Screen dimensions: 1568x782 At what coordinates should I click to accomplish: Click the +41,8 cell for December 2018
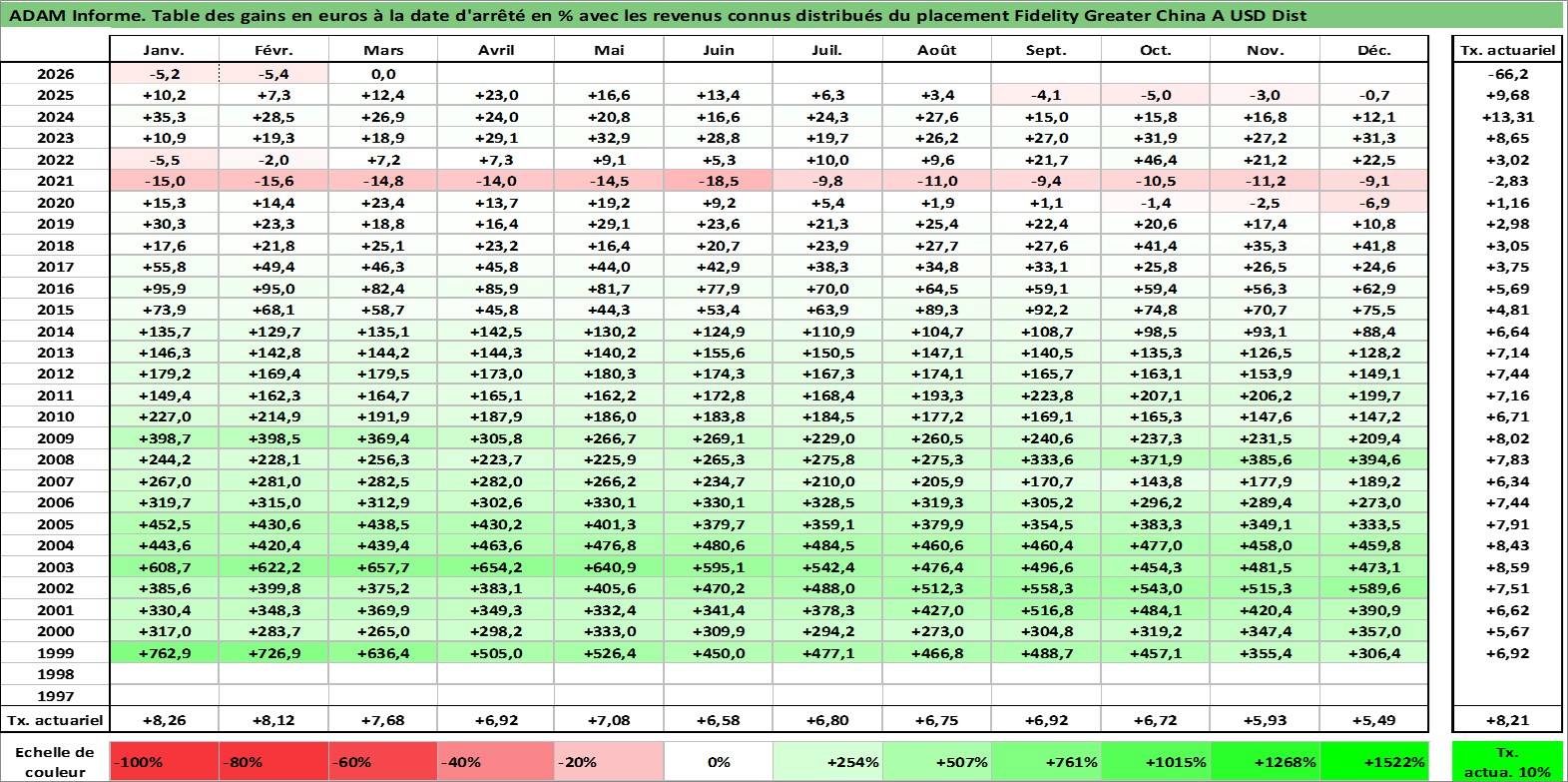point(1374,246)
